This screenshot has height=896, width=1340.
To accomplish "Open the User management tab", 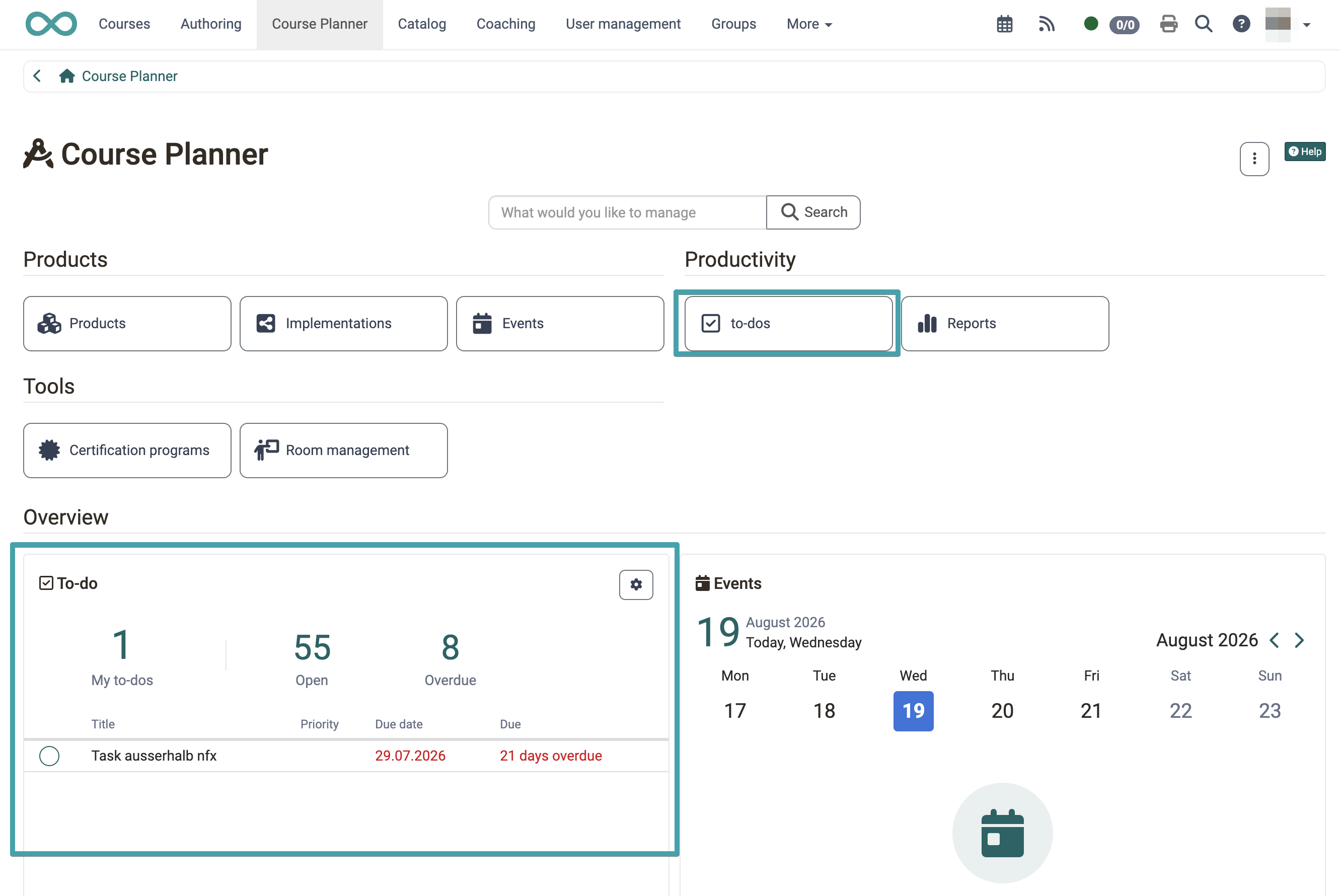I will pyautogui.click(x=623, y=24).
